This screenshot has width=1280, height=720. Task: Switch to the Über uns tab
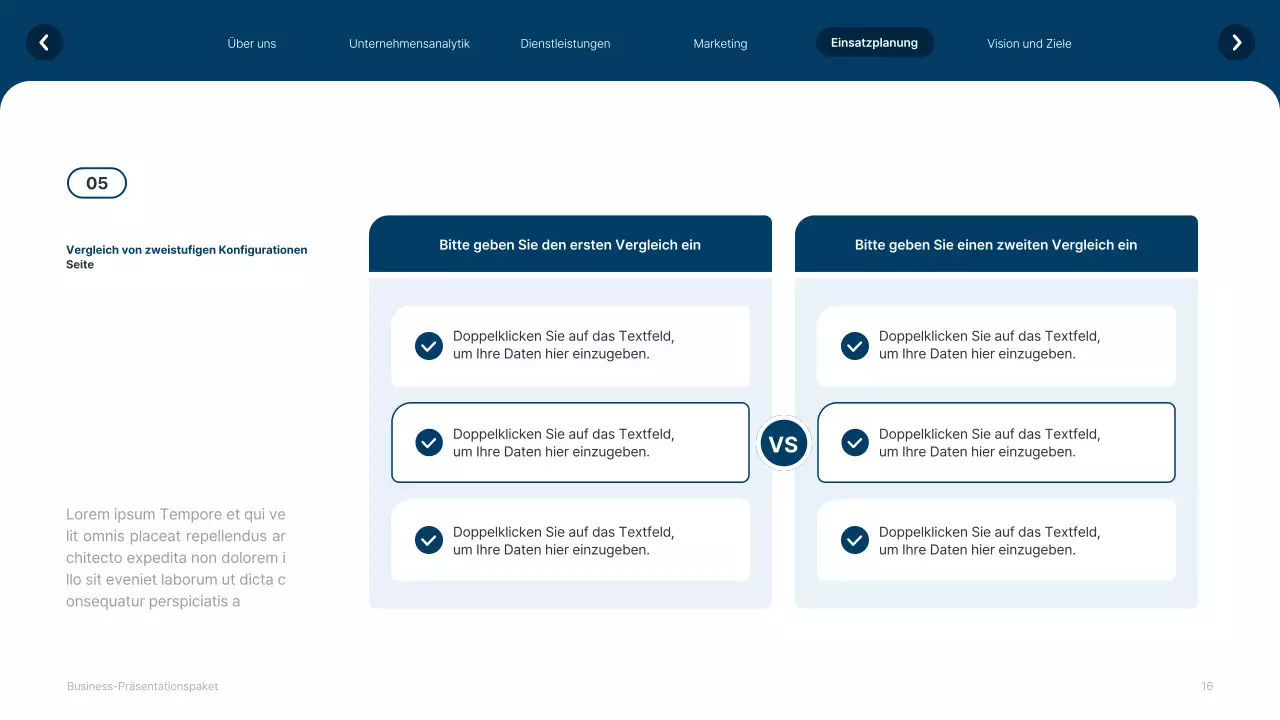[x=252, y=43]
